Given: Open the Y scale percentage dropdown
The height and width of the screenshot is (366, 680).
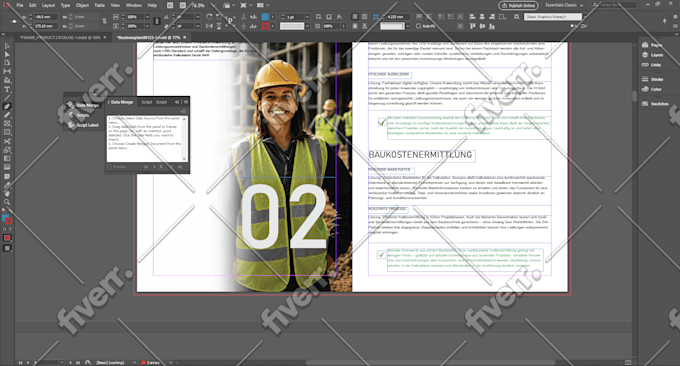Looking at the screenshot, I should [x=147, y=26].
